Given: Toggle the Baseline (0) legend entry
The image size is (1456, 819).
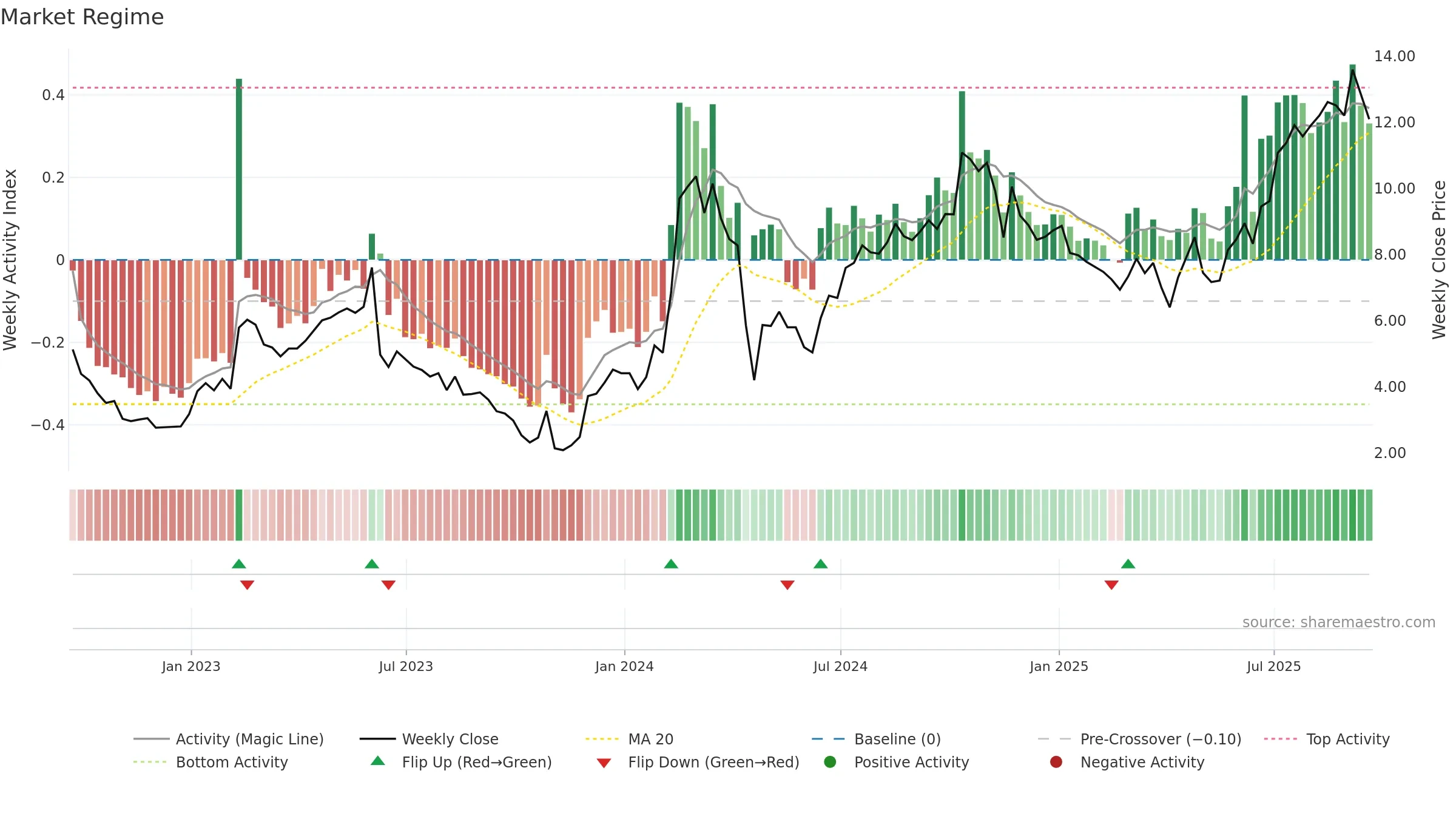Looking at the screenshot, I should tap(876, 739).
